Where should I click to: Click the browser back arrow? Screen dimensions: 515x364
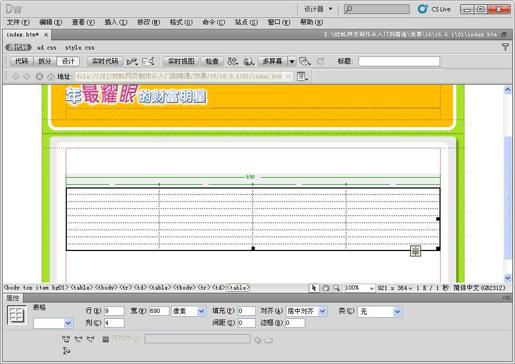15,76
